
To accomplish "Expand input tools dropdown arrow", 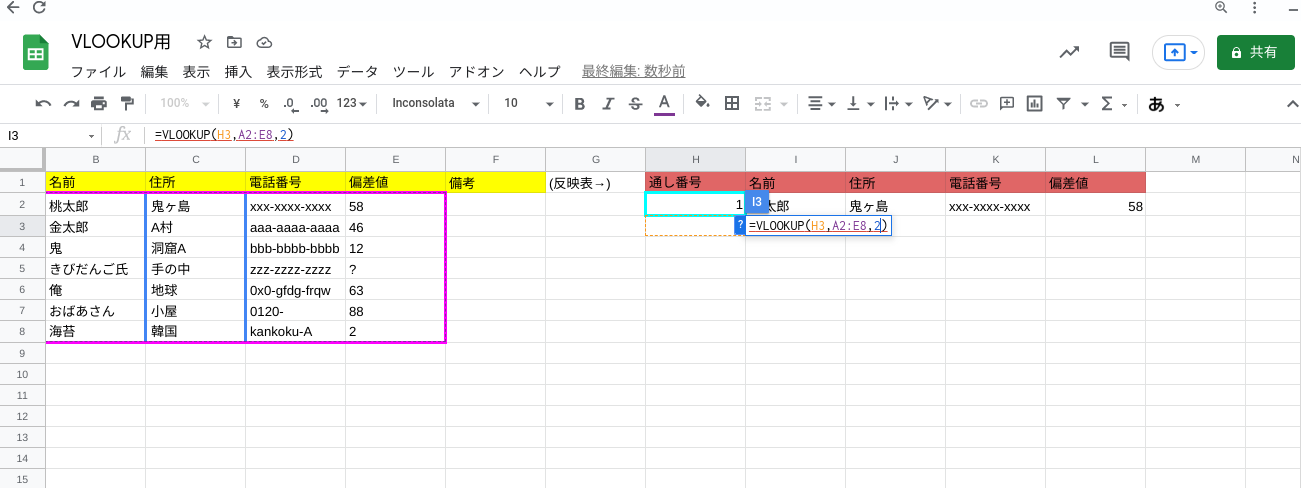I will [x=1178, y=104].
